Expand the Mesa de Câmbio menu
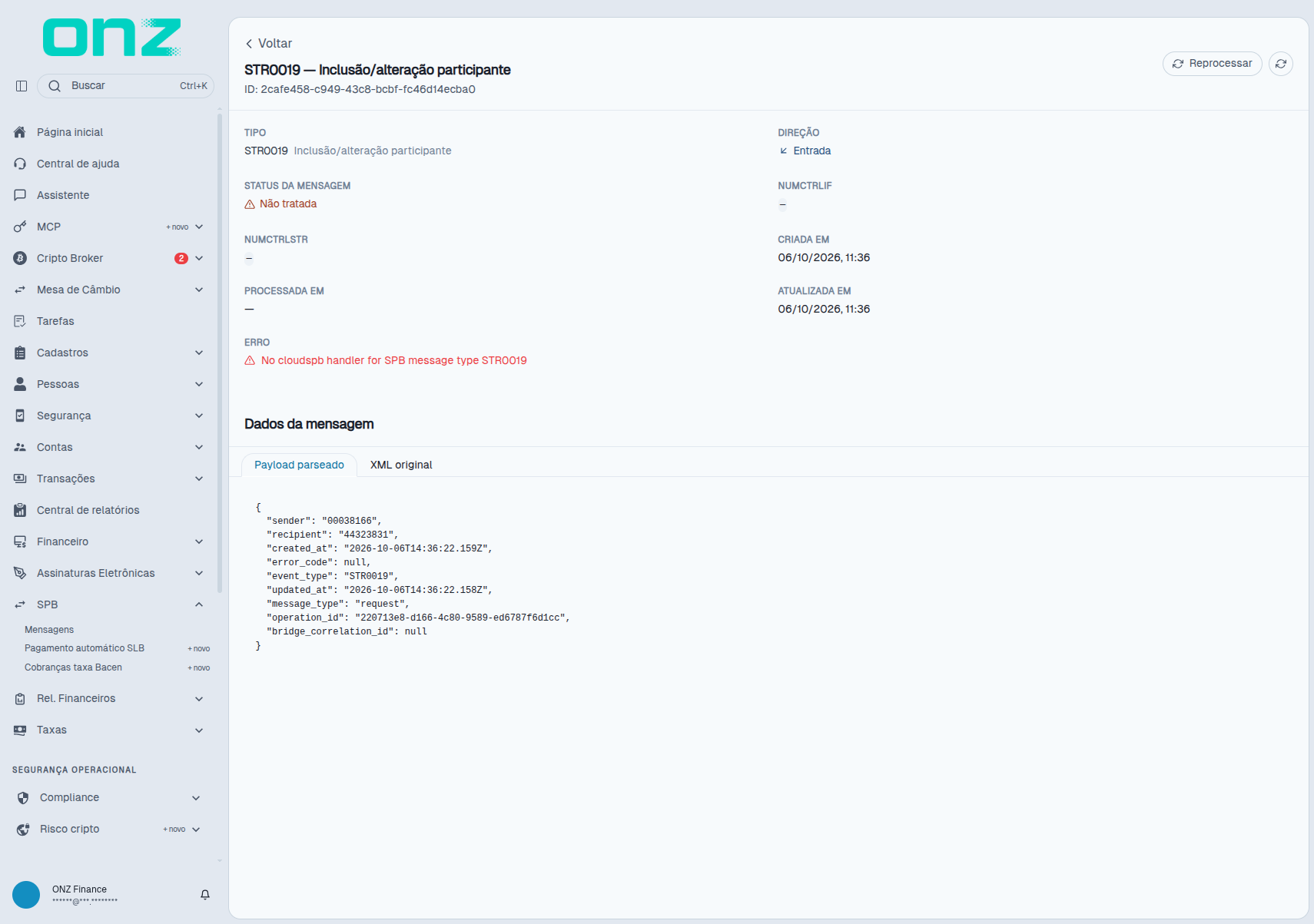The image size is (1314, 924). [x=199, y=290]
